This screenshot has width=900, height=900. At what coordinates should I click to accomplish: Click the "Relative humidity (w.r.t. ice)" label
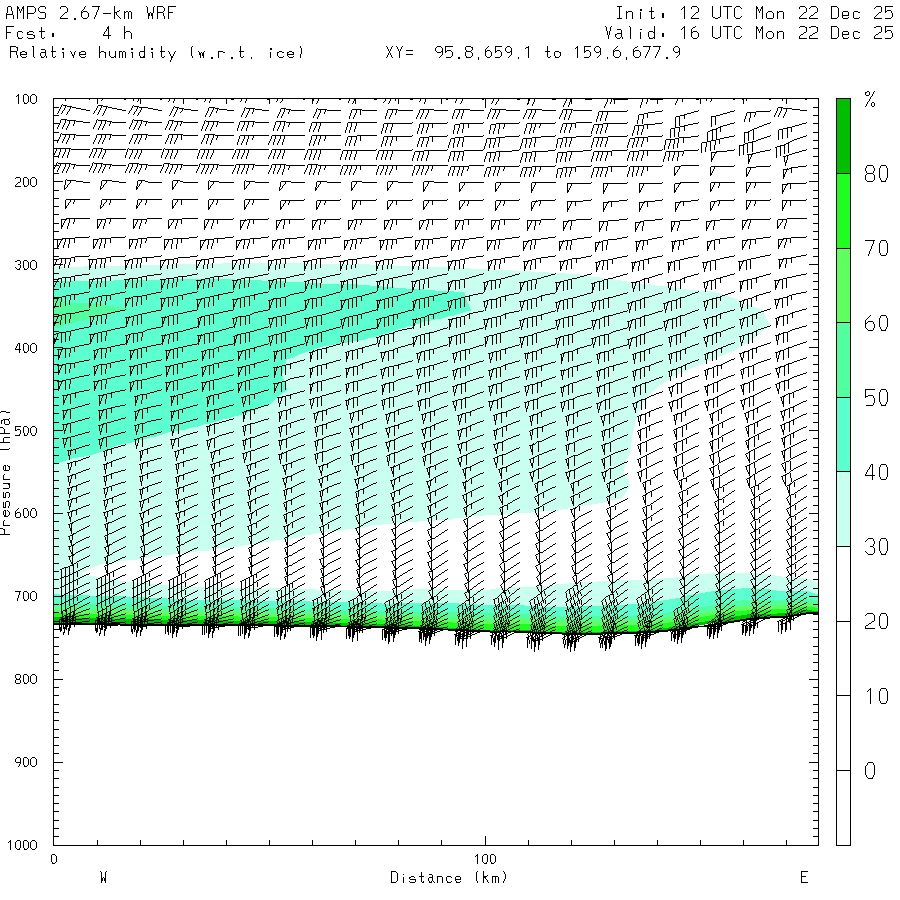click(156, 53)
